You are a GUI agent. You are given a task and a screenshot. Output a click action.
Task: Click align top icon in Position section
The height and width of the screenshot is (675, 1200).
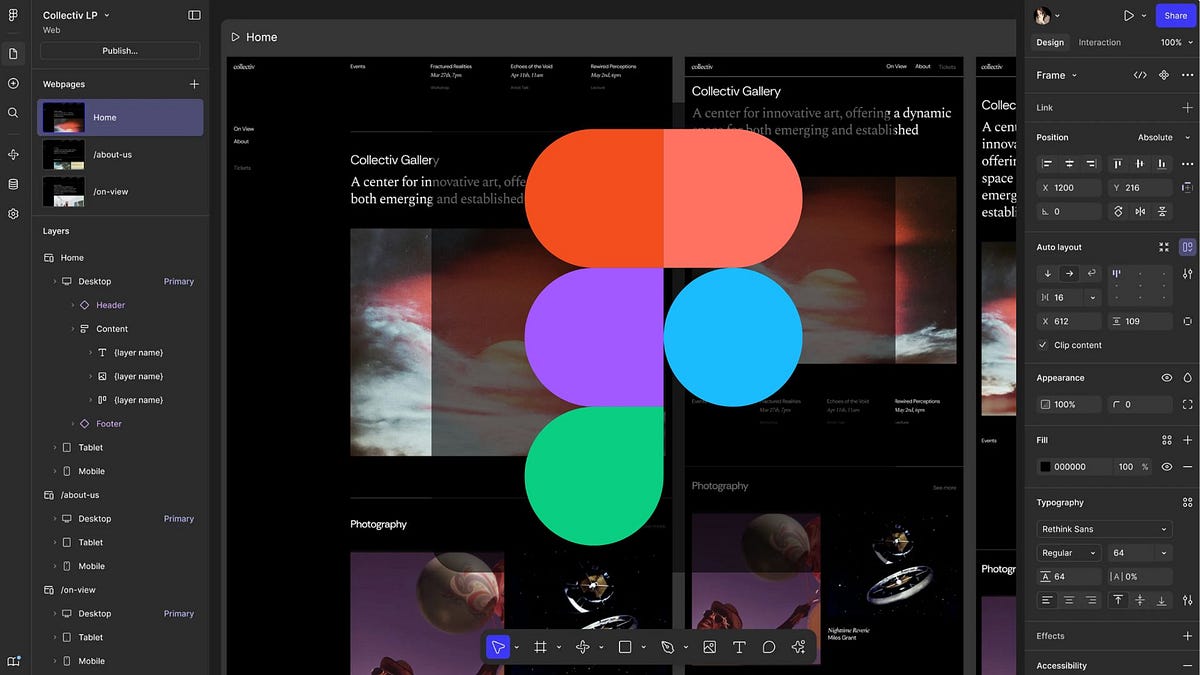[x=1117, y=163]
